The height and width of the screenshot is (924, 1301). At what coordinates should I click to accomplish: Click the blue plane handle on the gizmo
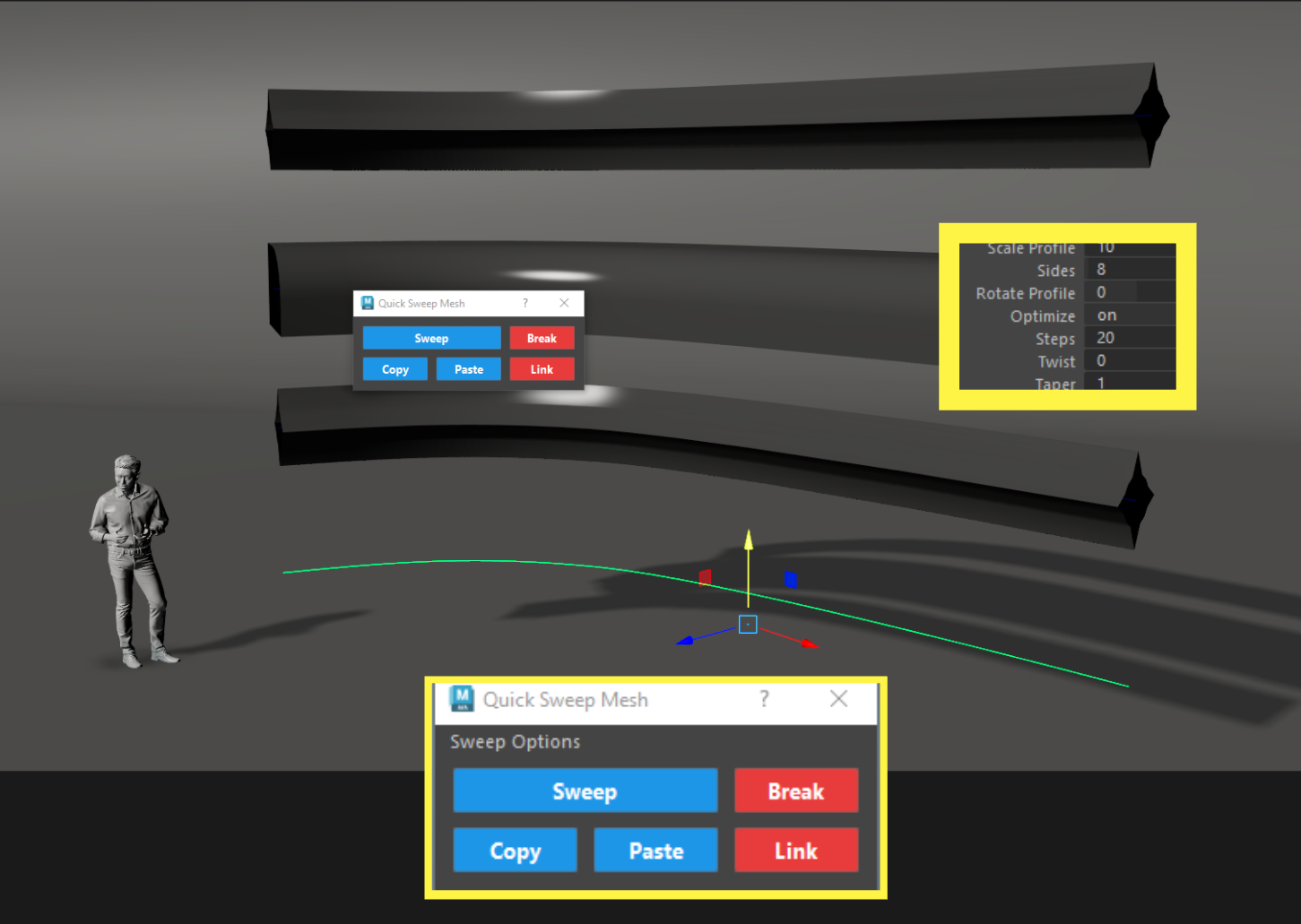pos(791,579)
